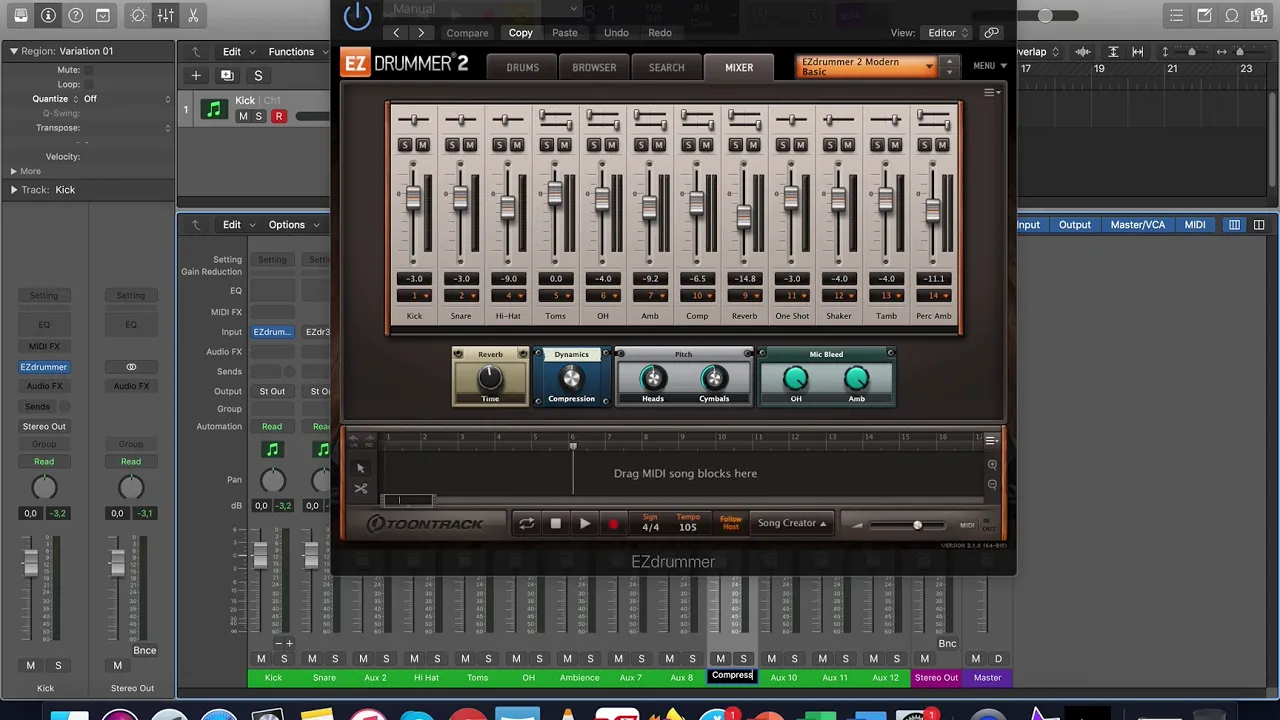Click the stereo link icon on second inspector strip
The image size is (1280, 720).
point(131,367)
